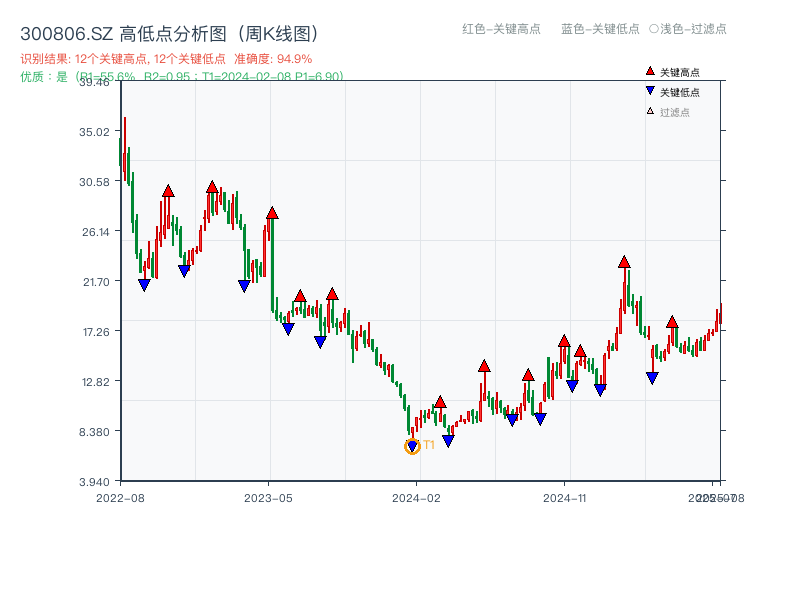Screen dimensions: 800x600
Task: Toggle the 过滤点 legend label
Action: (x=674, y=112)
